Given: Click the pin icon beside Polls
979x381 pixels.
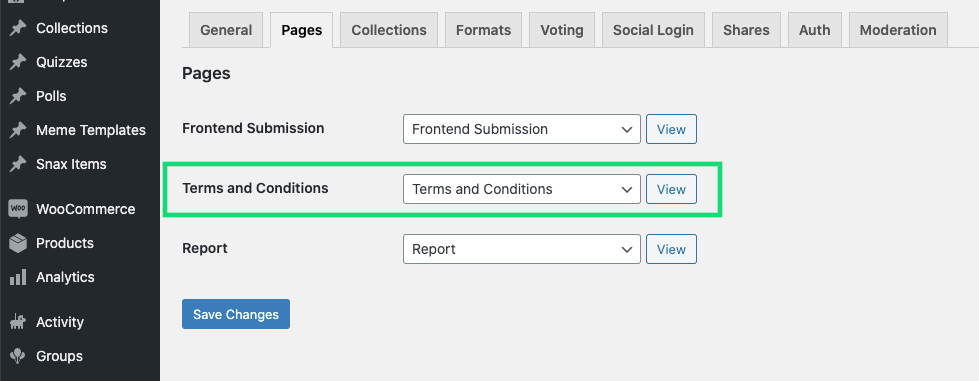Looking at the screenshot, I should tap(18, 96).
